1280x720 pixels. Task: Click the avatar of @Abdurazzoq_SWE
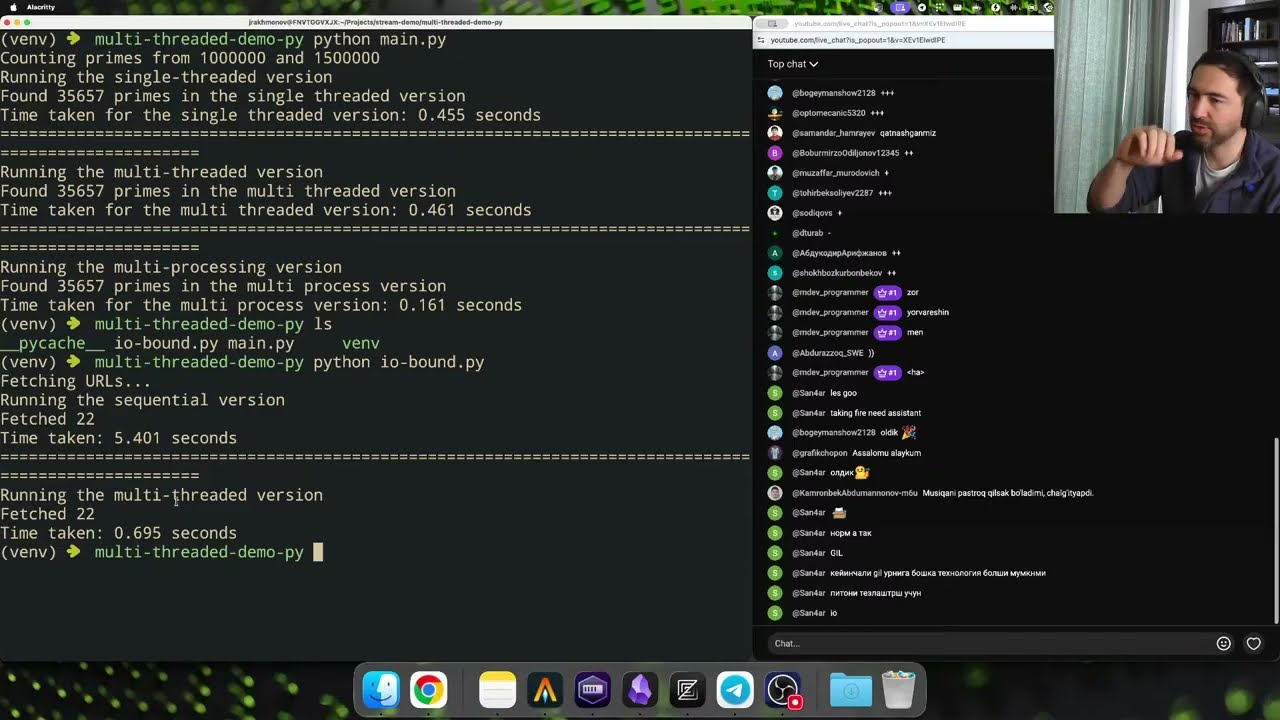coord(774,353)
